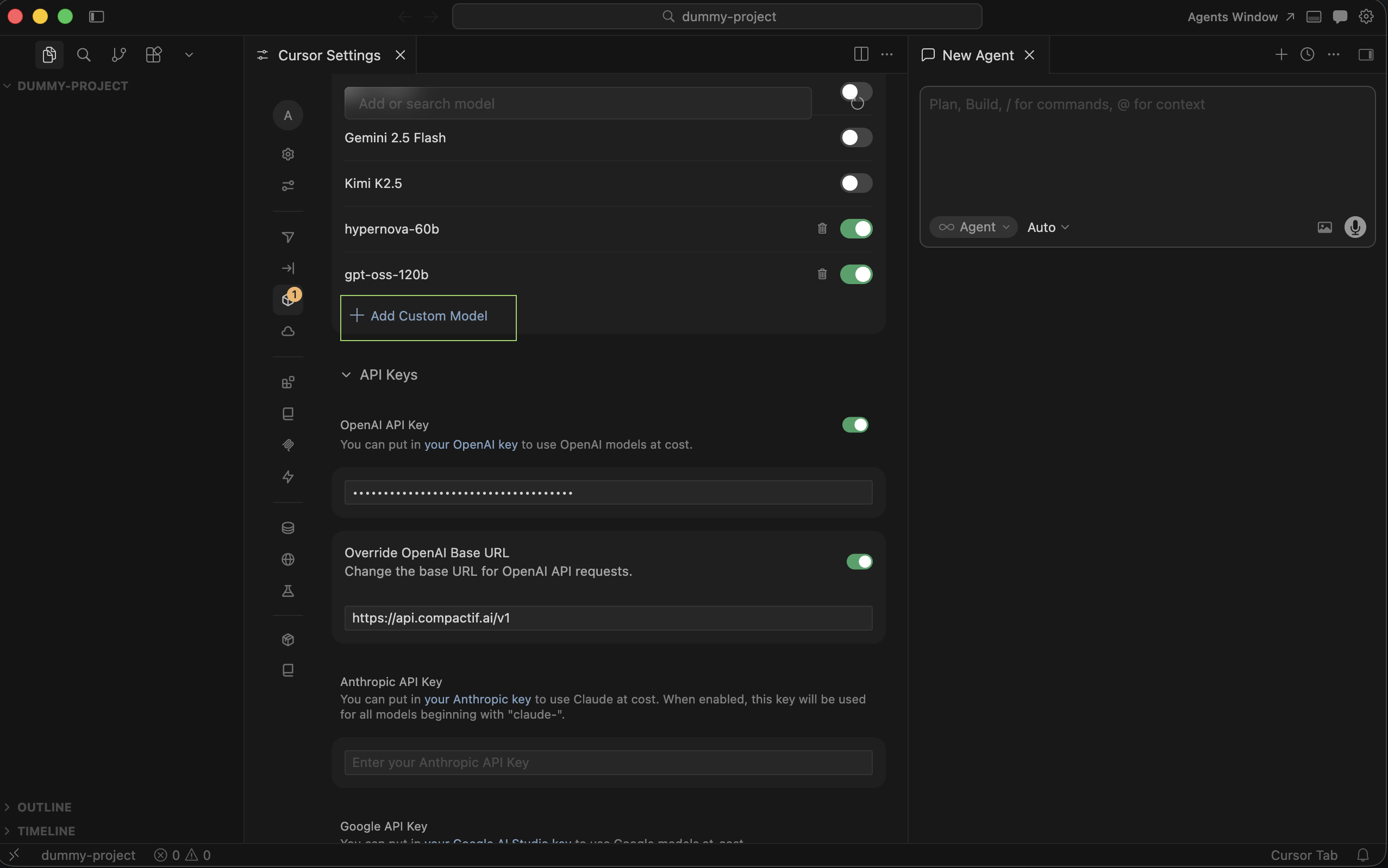Screen dimensions: 1388x868
Task: Close the Cursor Settings tab
Action: [x=401, y=54]
